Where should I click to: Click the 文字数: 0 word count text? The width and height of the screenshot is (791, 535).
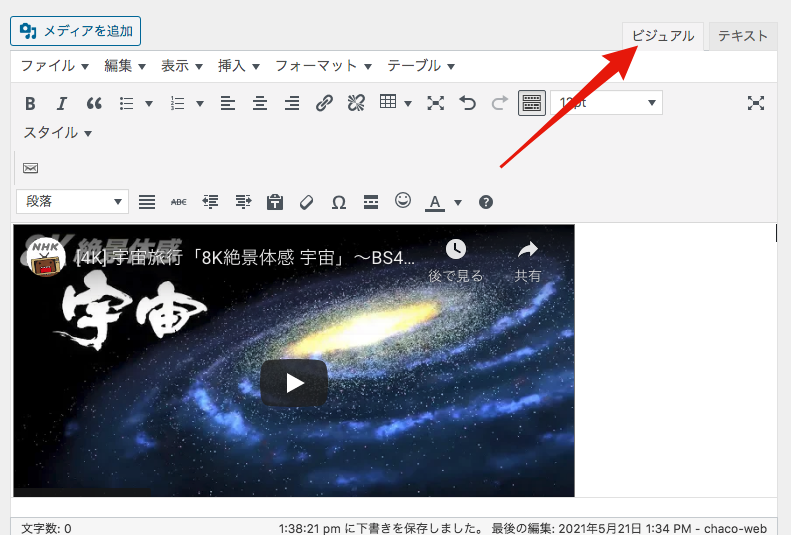tap(46, 528)
